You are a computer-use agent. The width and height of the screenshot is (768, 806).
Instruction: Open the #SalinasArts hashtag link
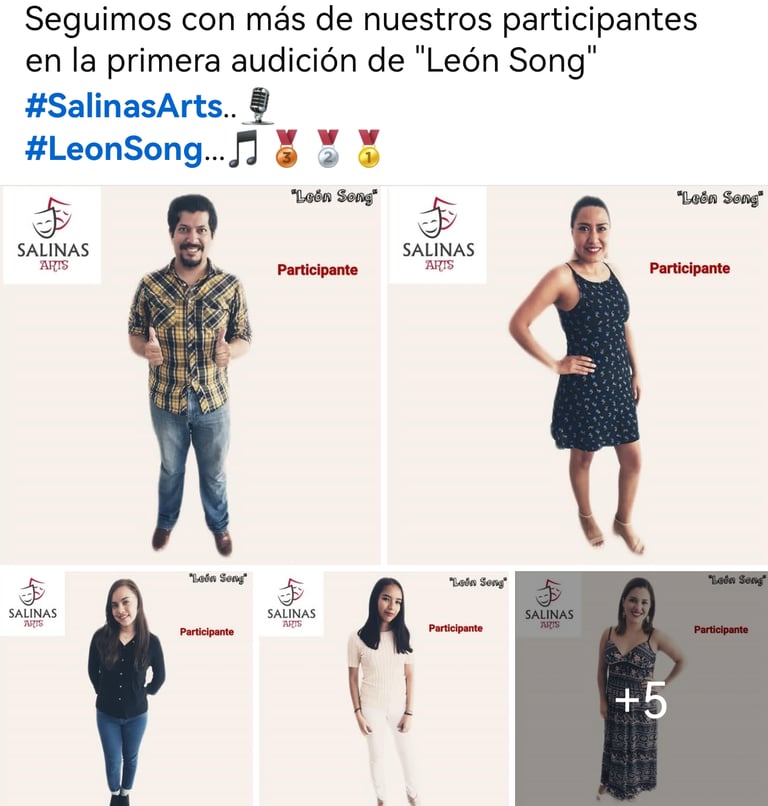tap(123, 106)
